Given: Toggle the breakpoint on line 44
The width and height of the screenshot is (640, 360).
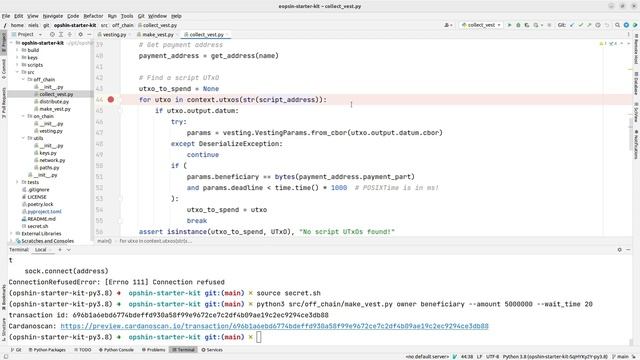Looking at the screenshot, I should (111, 100).
